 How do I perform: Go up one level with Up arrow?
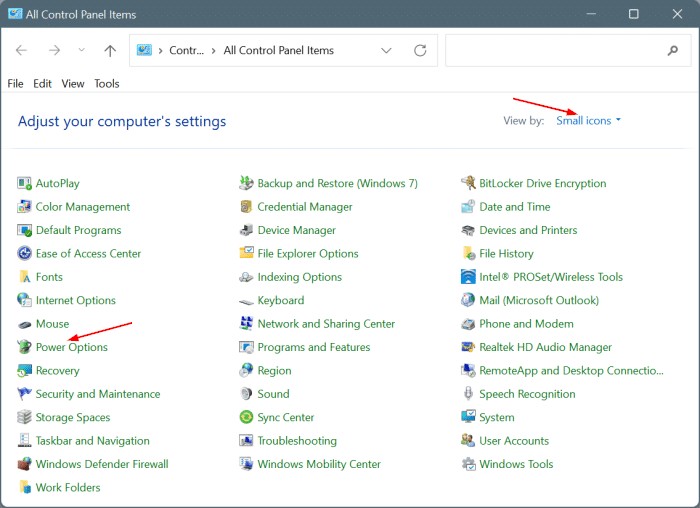pyautogui.click(x=110, y=50)
